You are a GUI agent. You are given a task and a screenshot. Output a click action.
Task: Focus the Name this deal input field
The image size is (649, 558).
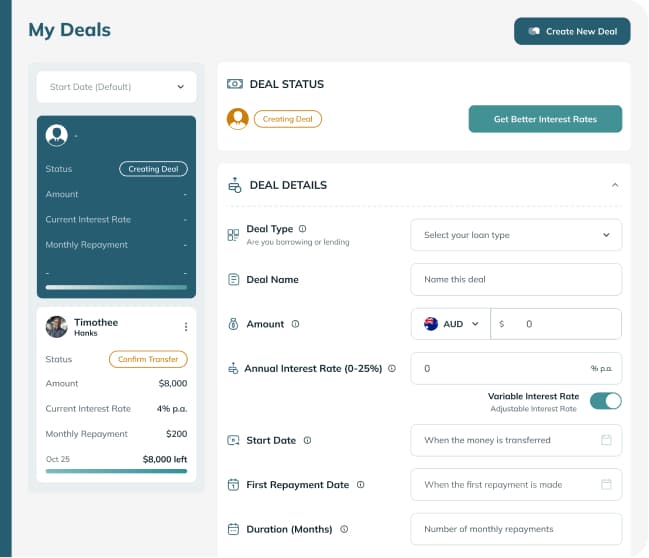(x=516, y=279)
